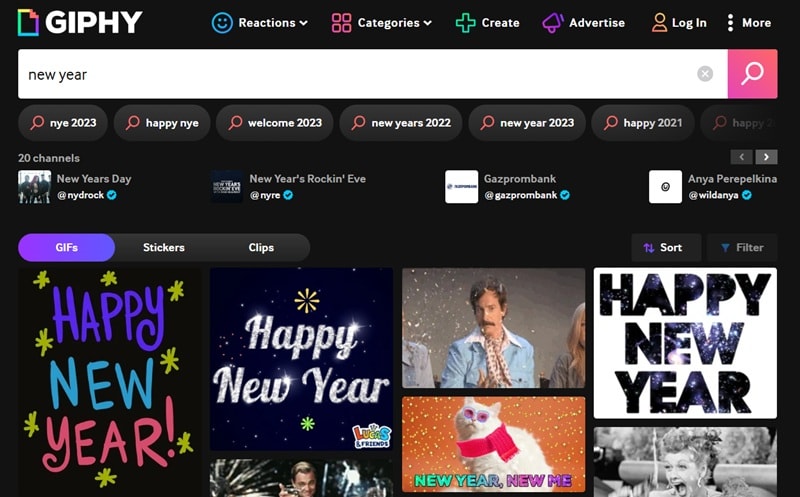The image size is (800, 497).
Task: Open the Categories menu
Action: coord(382,23)
